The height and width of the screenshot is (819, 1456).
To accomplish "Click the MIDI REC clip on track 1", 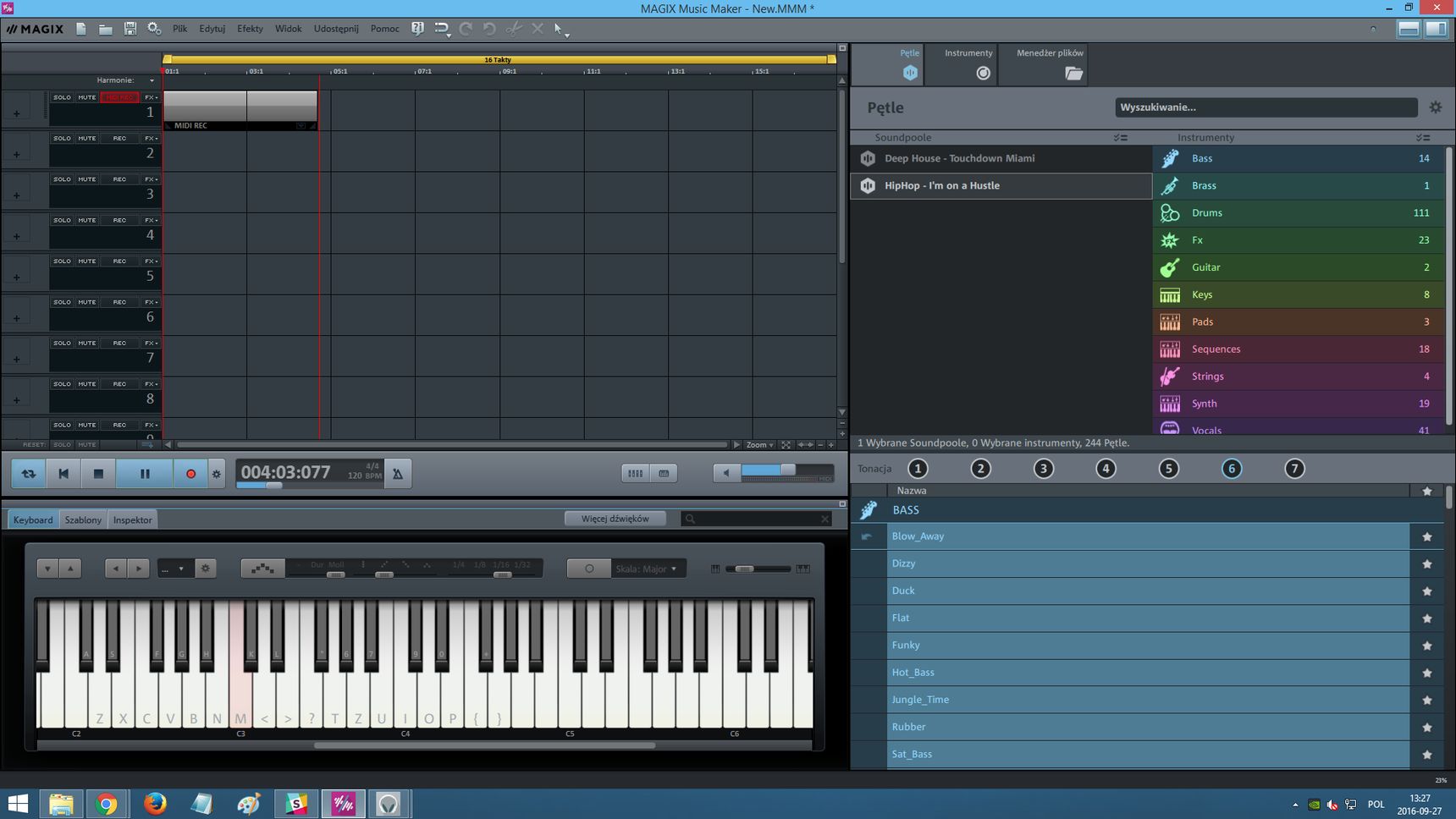I will [240, 110].
